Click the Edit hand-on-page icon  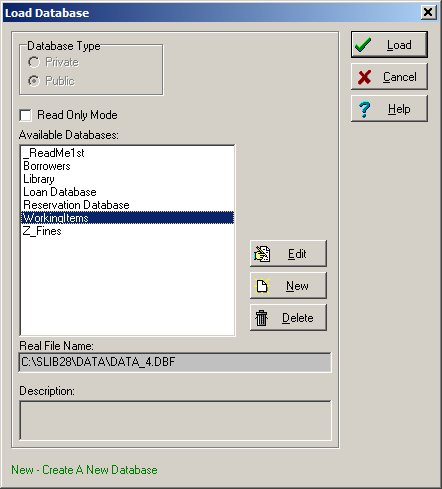point(262,254)
